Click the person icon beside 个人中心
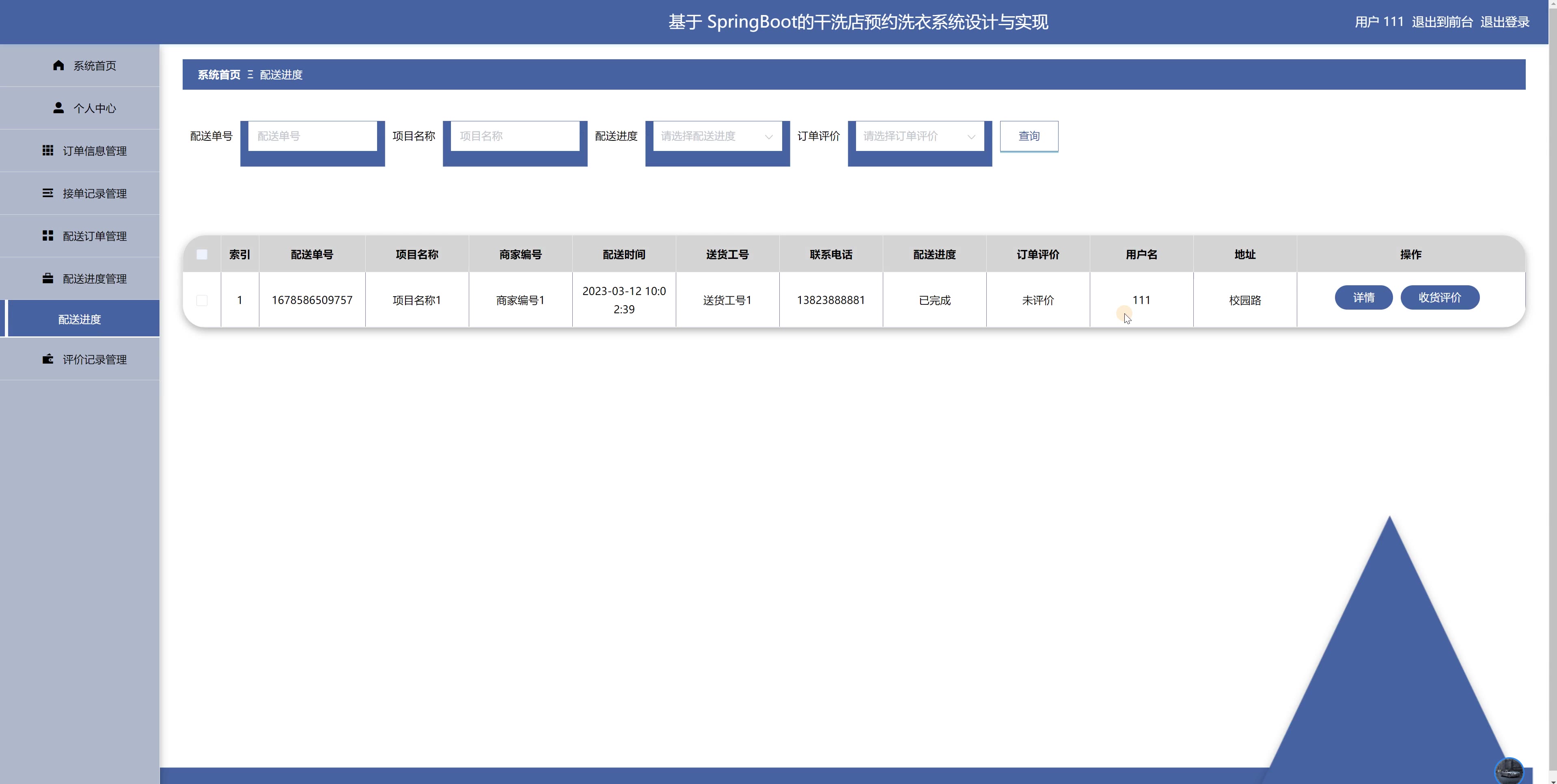Screen dimensions: 1557x784 58,108
